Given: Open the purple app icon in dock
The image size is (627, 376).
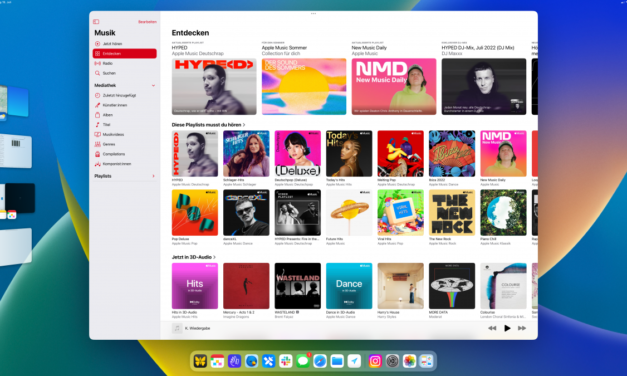Looking at the screenshot, I should coord(234,361).
